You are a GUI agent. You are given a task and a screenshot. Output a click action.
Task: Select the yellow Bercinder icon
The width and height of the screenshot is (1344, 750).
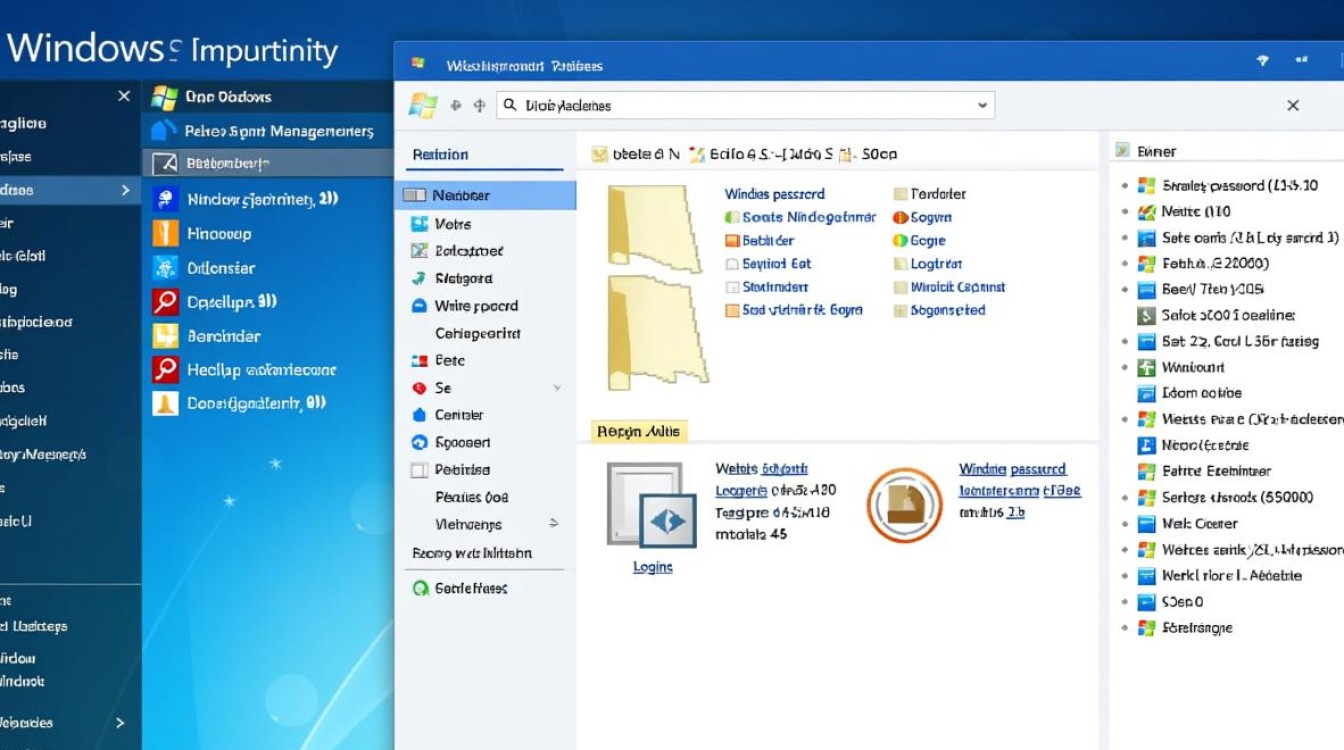(x=165, y=336)
